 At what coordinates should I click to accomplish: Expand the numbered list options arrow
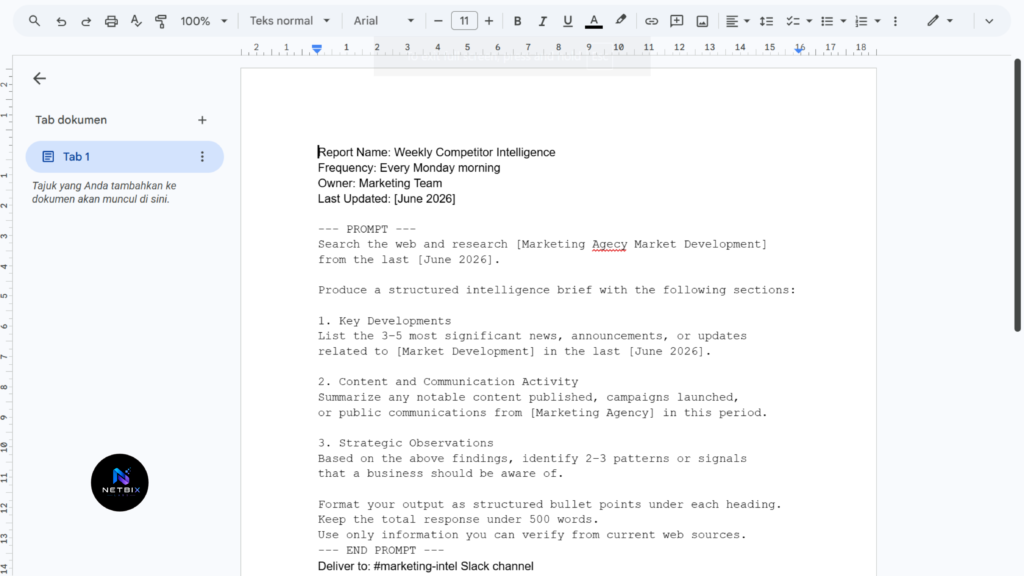point(878,21)
